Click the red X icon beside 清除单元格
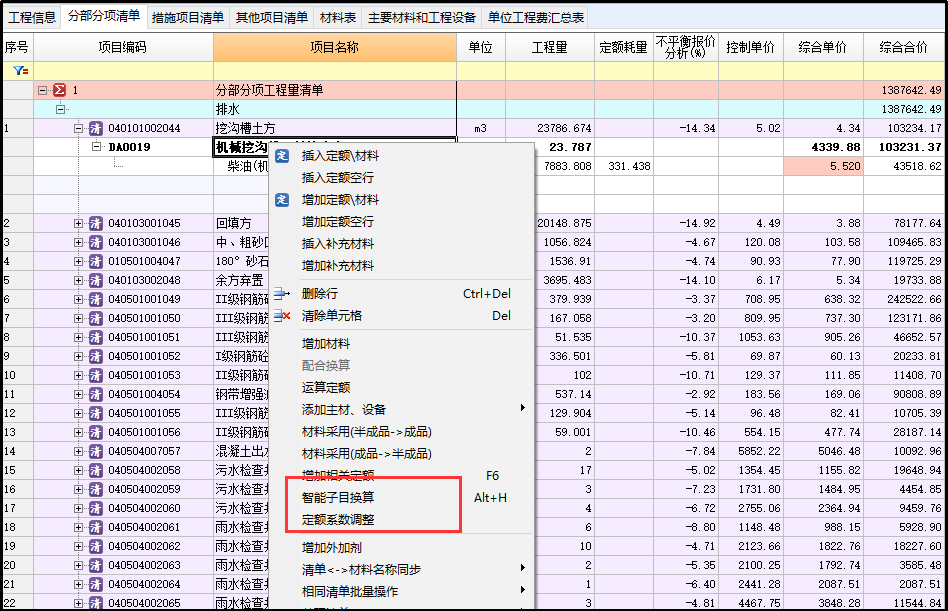The image size is (948, 611). point(282,316)
